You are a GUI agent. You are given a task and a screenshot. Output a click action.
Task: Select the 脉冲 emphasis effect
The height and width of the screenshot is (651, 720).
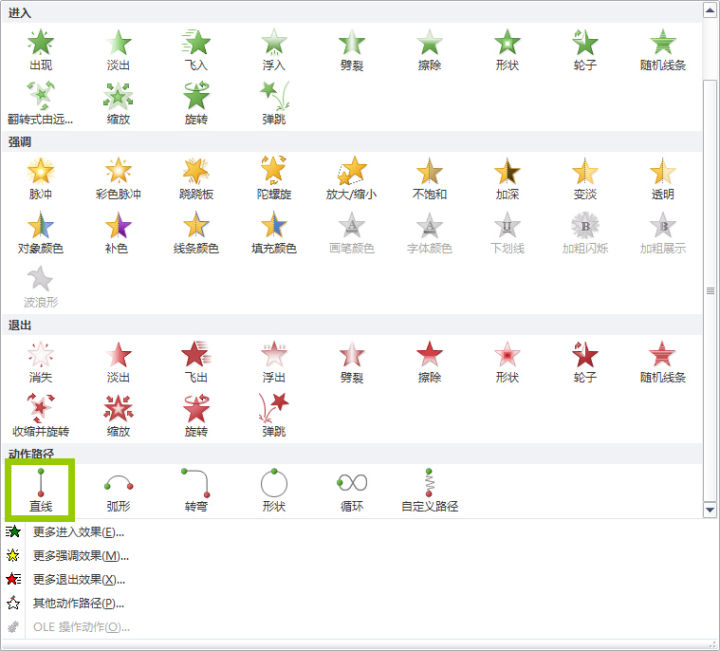40,179
